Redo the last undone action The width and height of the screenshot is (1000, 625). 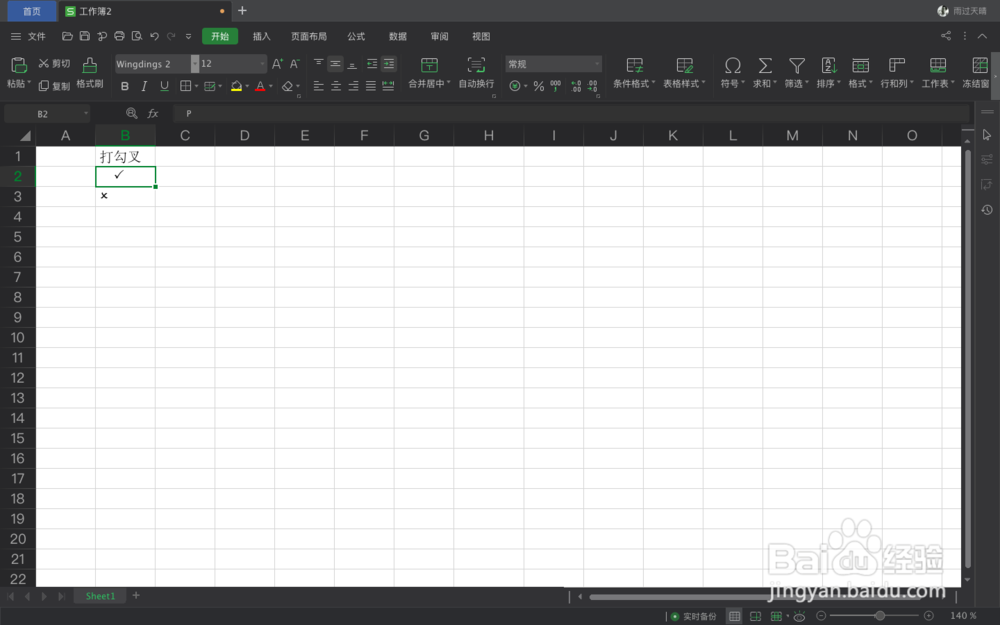click(171, 36)
